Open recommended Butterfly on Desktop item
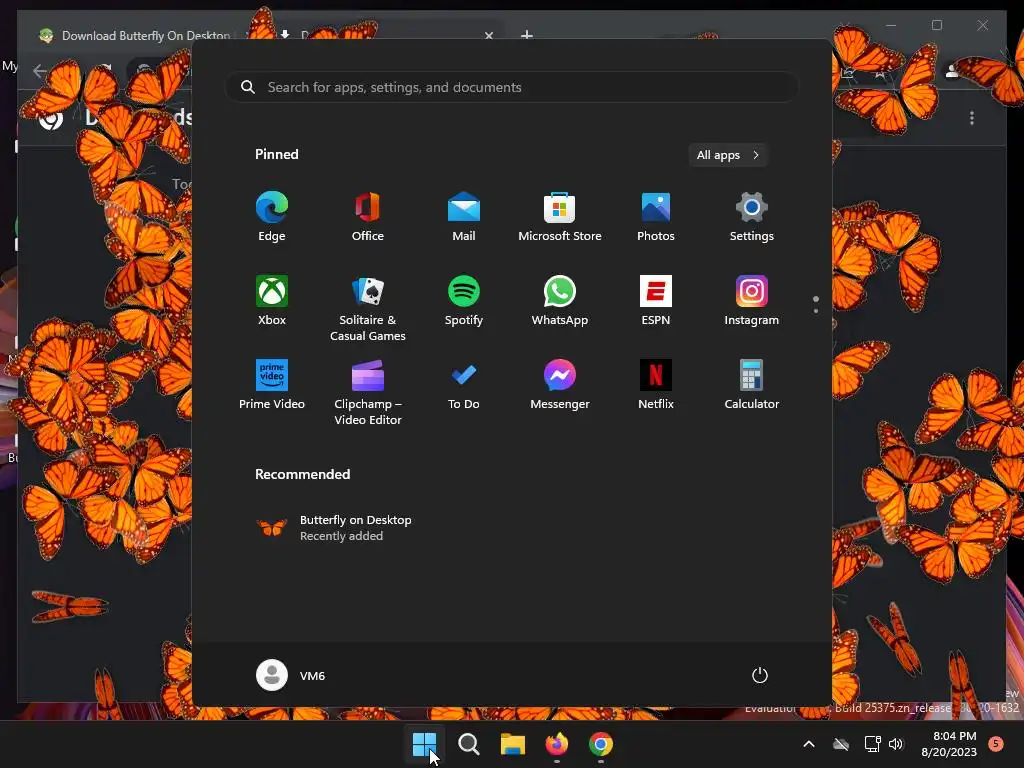The height and width of the screenshot is (768, 1024). tap(334, 528)
